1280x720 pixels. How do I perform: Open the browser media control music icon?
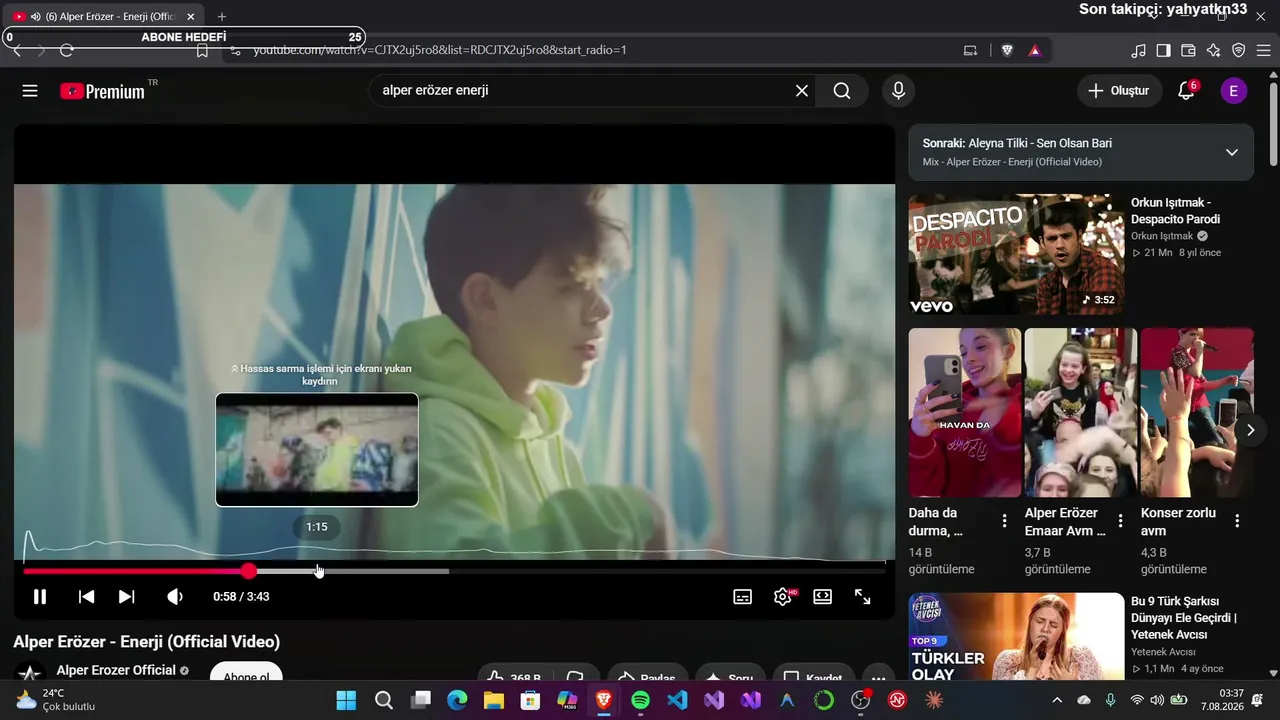1138,50
